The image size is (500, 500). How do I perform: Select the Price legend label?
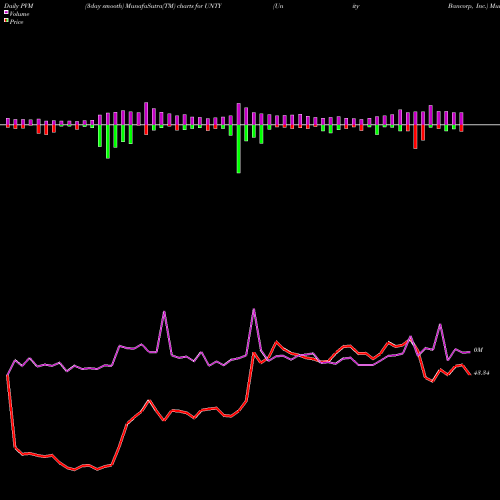[16, 22]
